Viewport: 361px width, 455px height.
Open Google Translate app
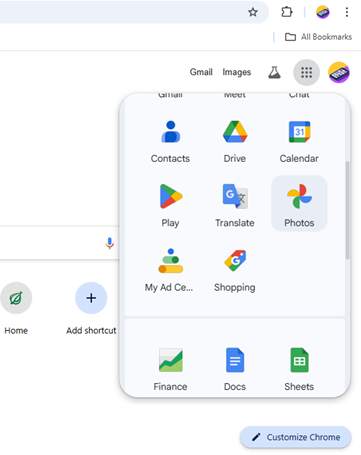pos(235,205)
